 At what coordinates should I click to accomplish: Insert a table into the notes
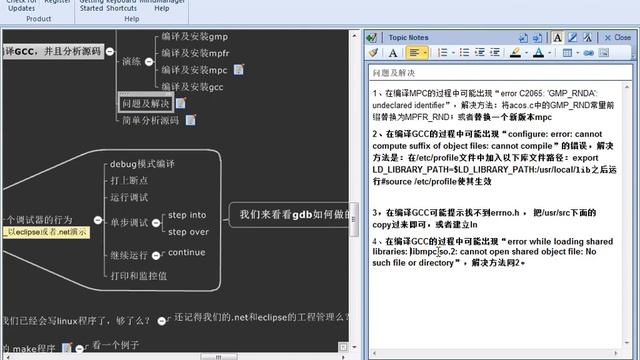point(567,53)
